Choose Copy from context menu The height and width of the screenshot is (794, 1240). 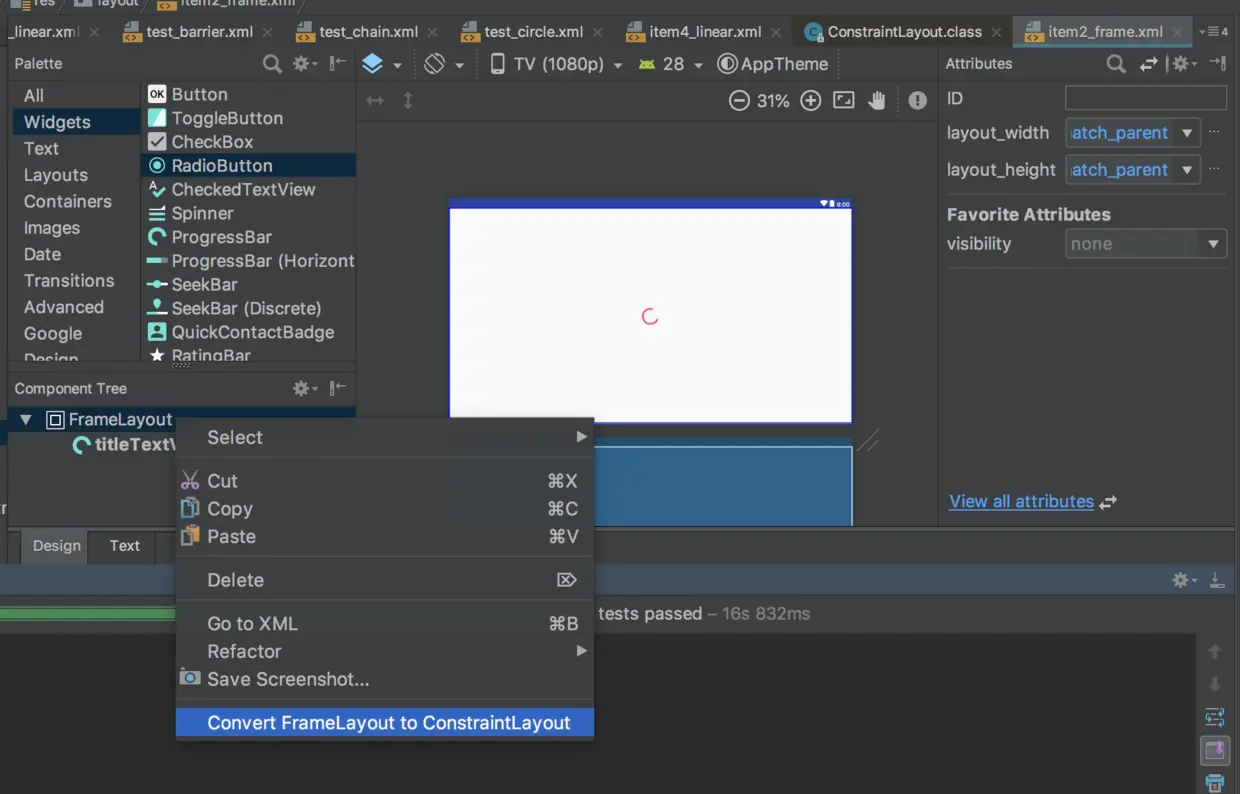click(x=385, y=509)
